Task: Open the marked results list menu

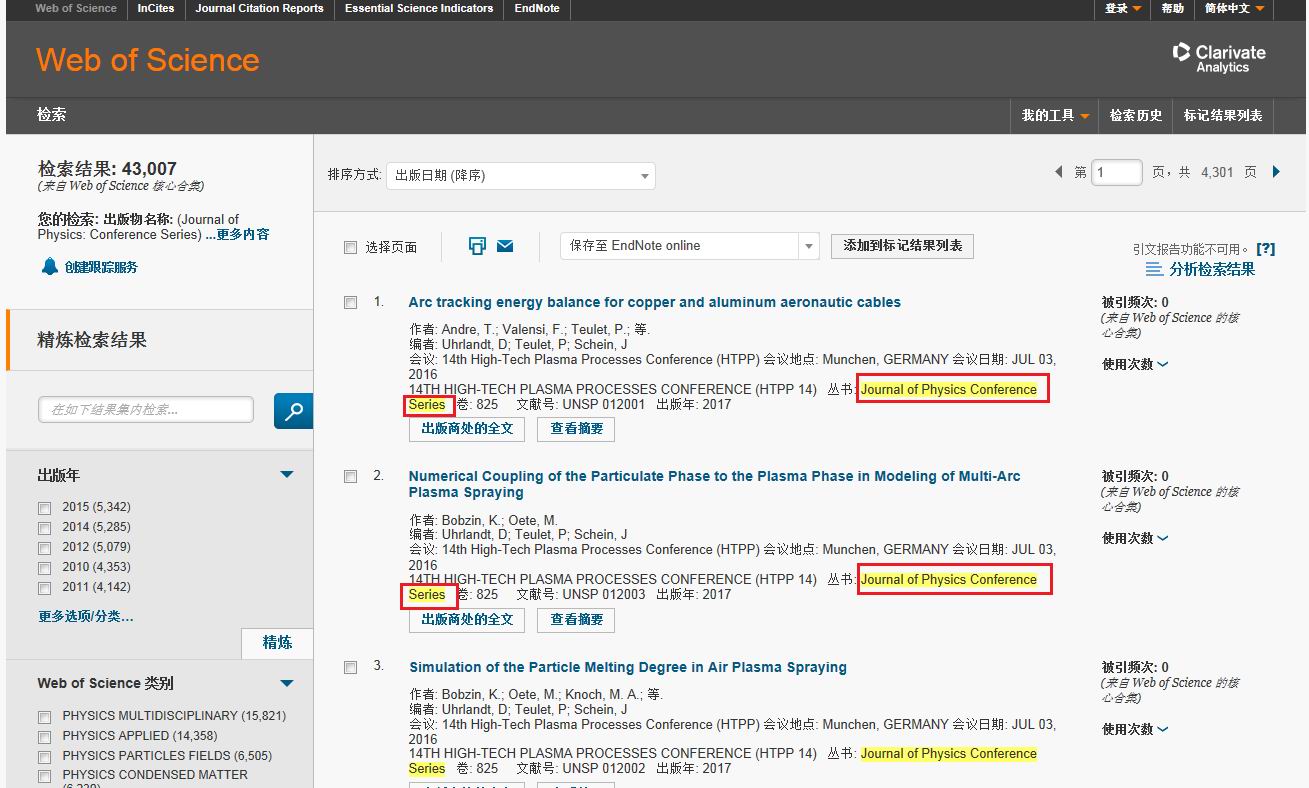Action: click(x=1223, y=115)
